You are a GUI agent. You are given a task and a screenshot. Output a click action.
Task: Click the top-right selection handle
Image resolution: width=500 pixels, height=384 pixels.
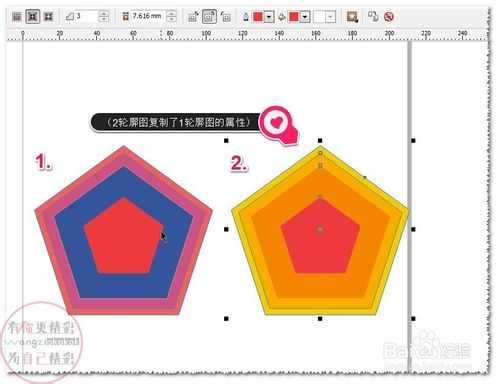[413, 141]
